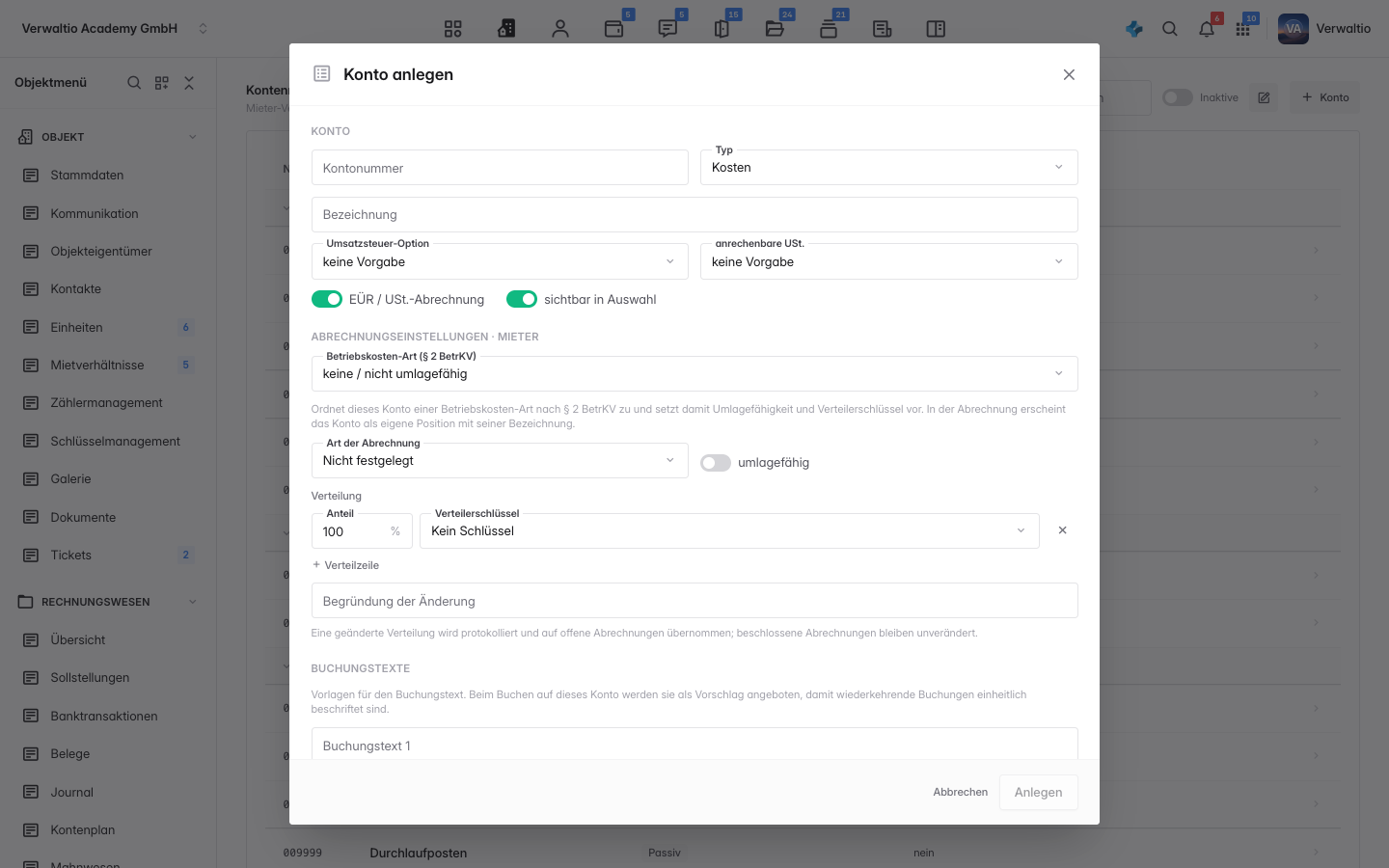The height and width of the screenshot is (868, 1389).
Task: Click the notifications bell icon
Action: point(1207,29)
